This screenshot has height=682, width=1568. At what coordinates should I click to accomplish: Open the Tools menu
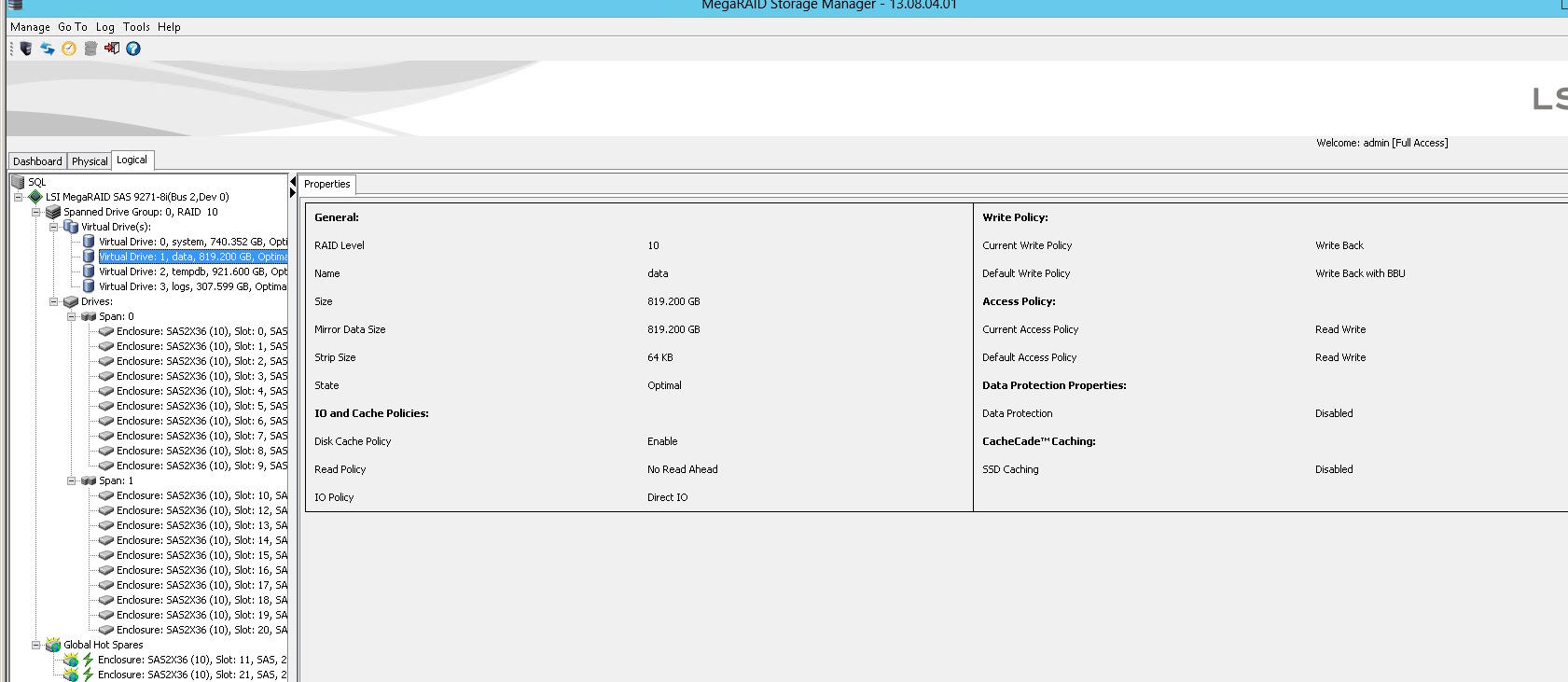(x=136, y=27)
